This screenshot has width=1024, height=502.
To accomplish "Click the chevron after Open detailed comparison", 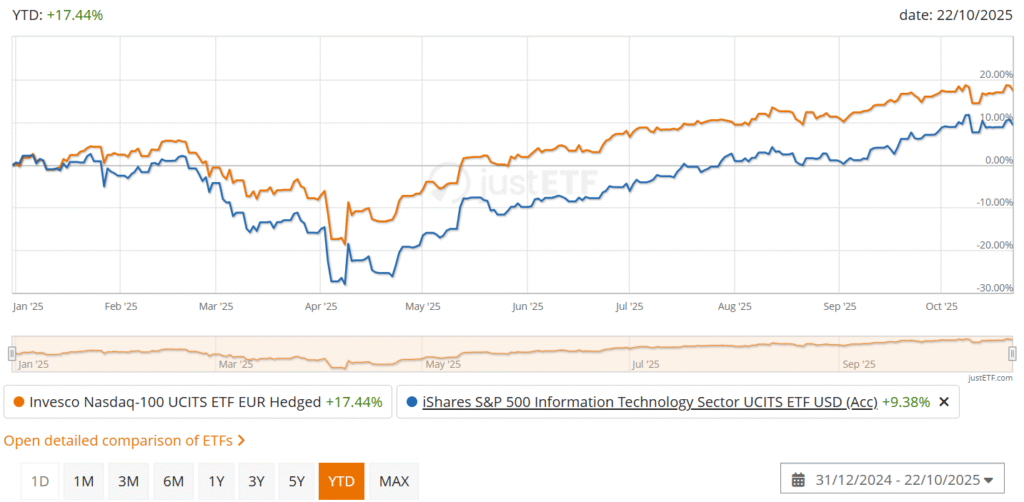I will [x=241, y=440].
